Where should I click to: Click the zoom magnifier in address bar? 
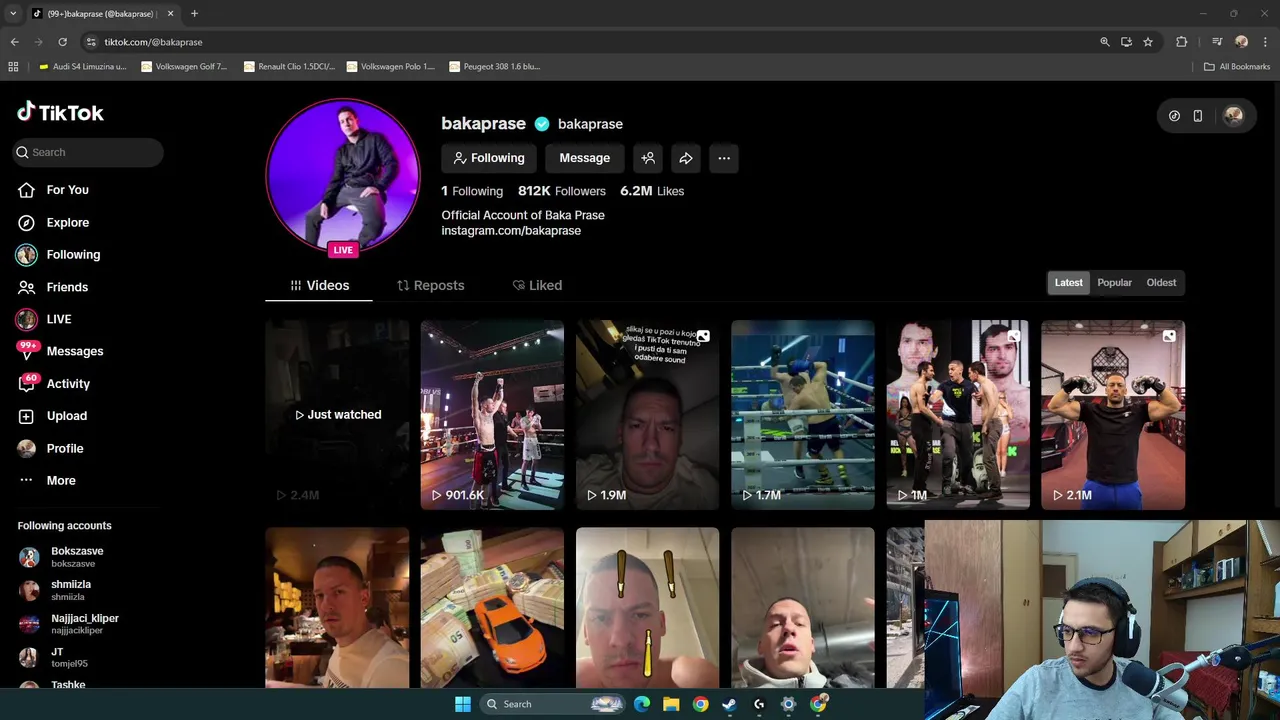point(1105,42)
